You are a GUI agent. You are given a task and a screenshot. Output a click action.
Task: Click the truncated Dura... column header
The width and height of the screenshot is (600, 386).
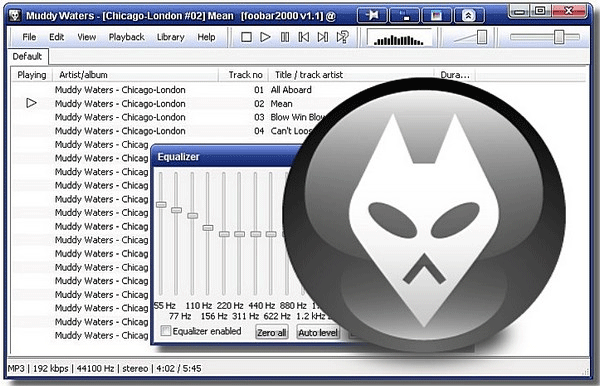point(455,75)
